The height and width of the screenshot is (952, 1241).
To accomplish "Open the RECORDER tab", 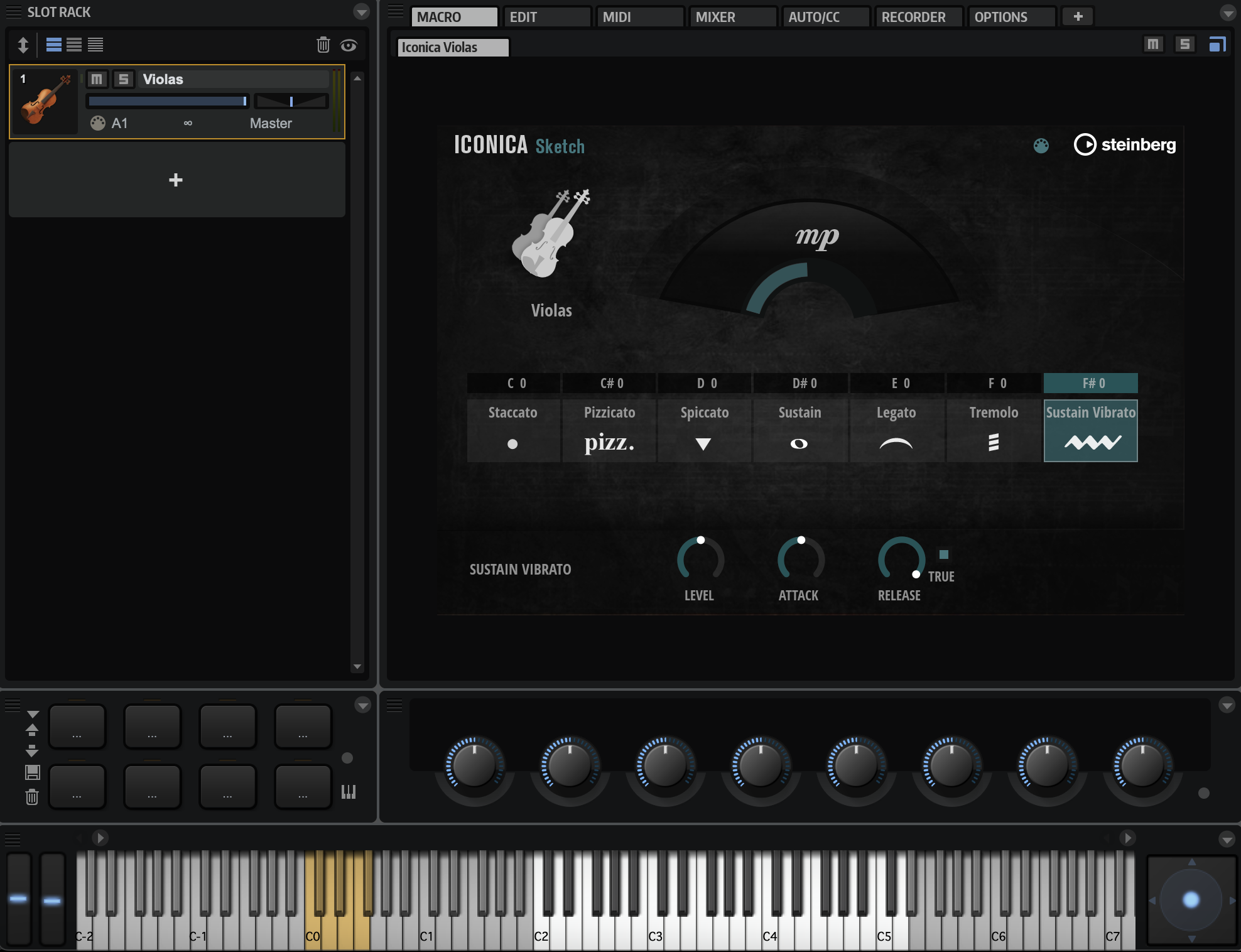I will pyautogui.click(x=918, y=17).
